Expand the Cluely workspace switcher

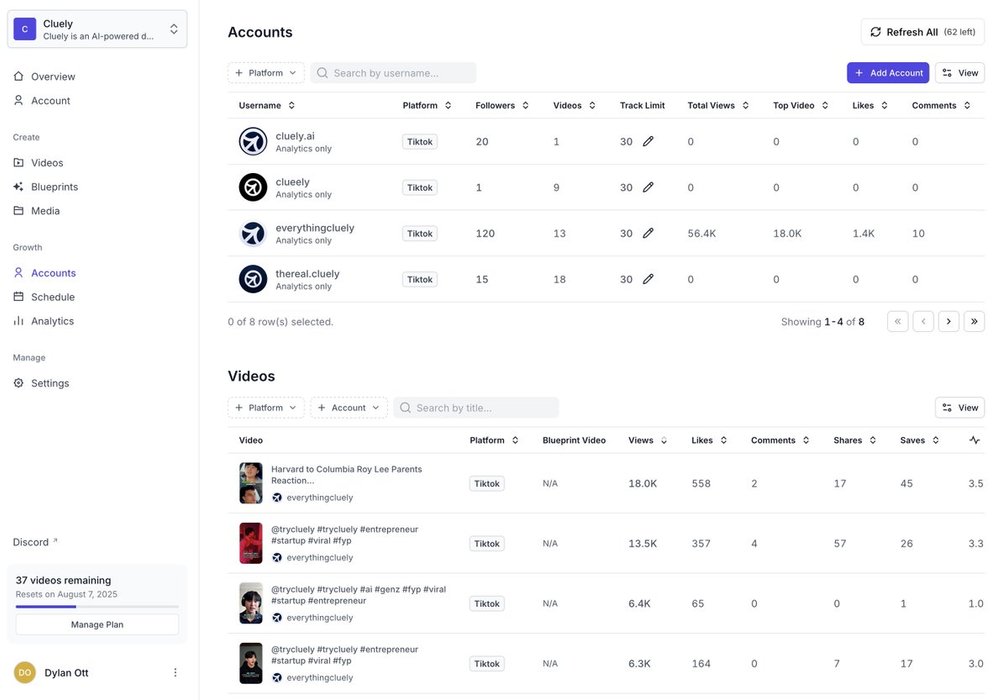tap(97, 29)
